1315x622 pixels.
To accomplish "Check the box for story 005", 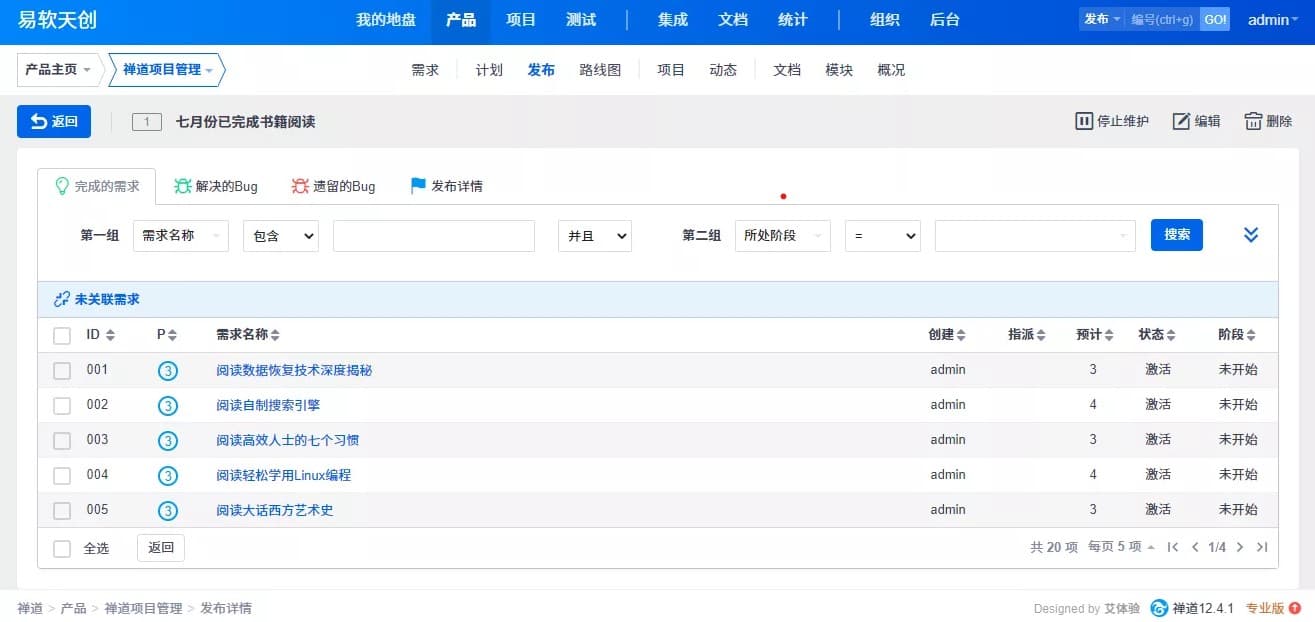I will tap(62, 510).
